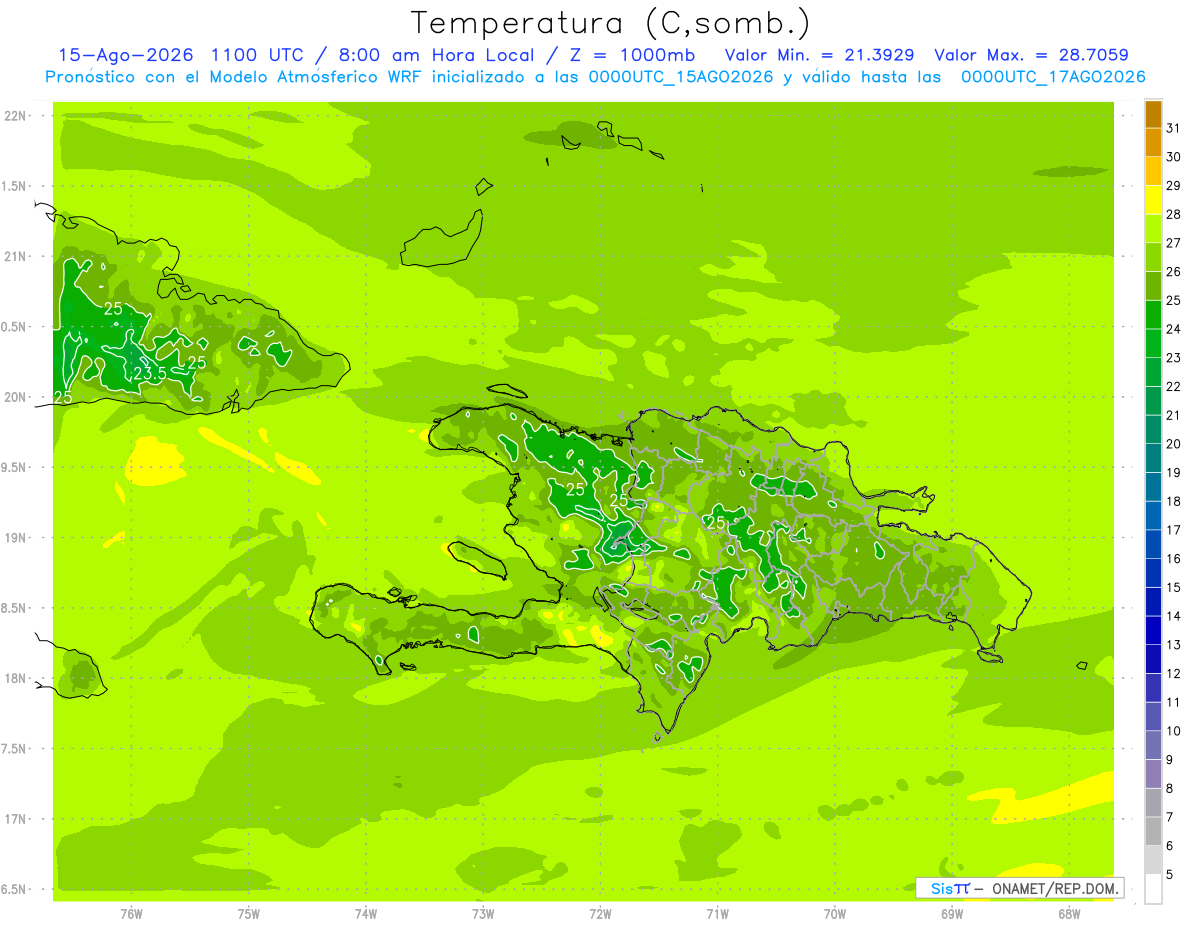Click the '20N' latitude axis label
The height and width of the screenshot is (927, 1200).
click(16, 397)
